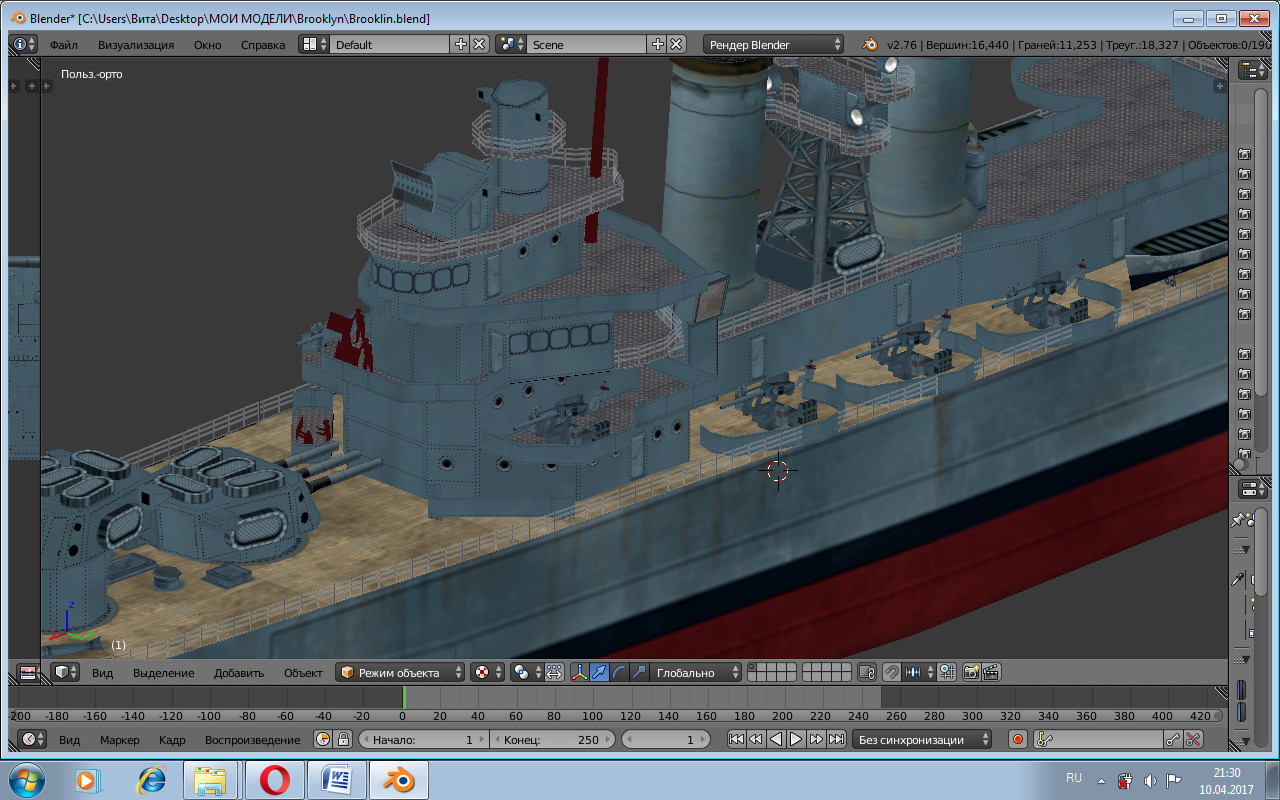Expand the Без синхронизации sync dropdown
1280x800 pixels.
point(922,740)
